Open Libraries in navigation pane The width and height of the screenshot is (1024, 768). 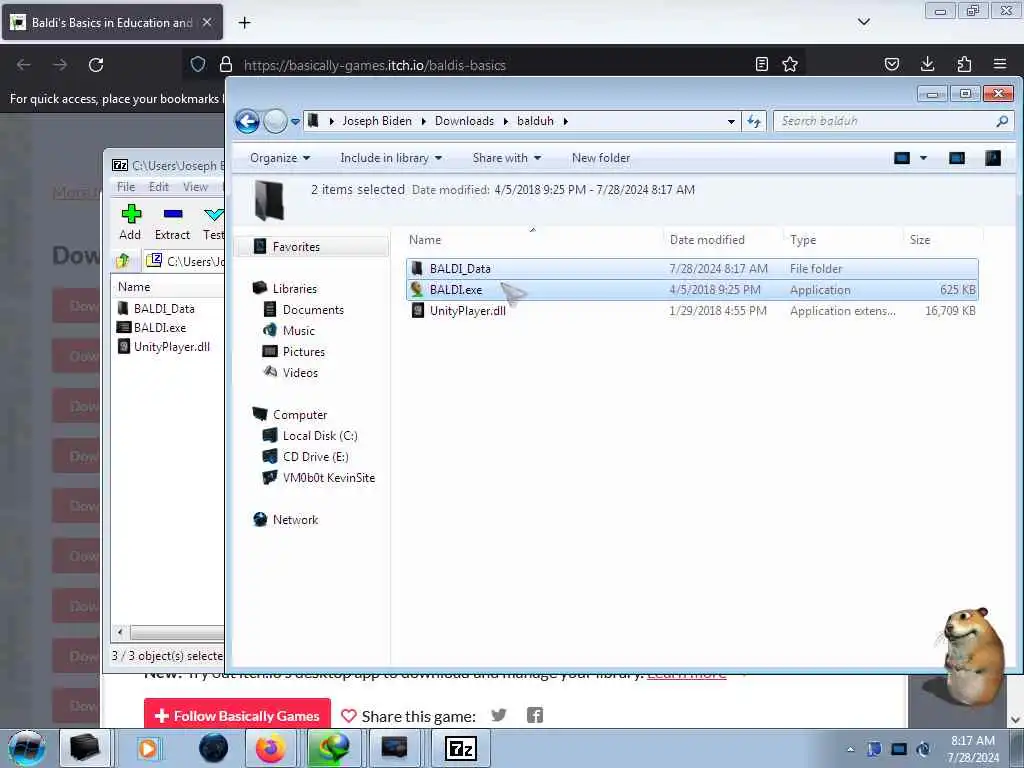(x=295, y=289)
